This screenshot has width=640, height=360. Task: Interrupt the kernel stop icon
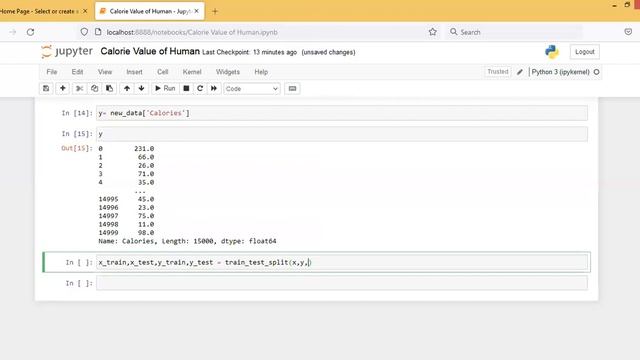[186, 89]
